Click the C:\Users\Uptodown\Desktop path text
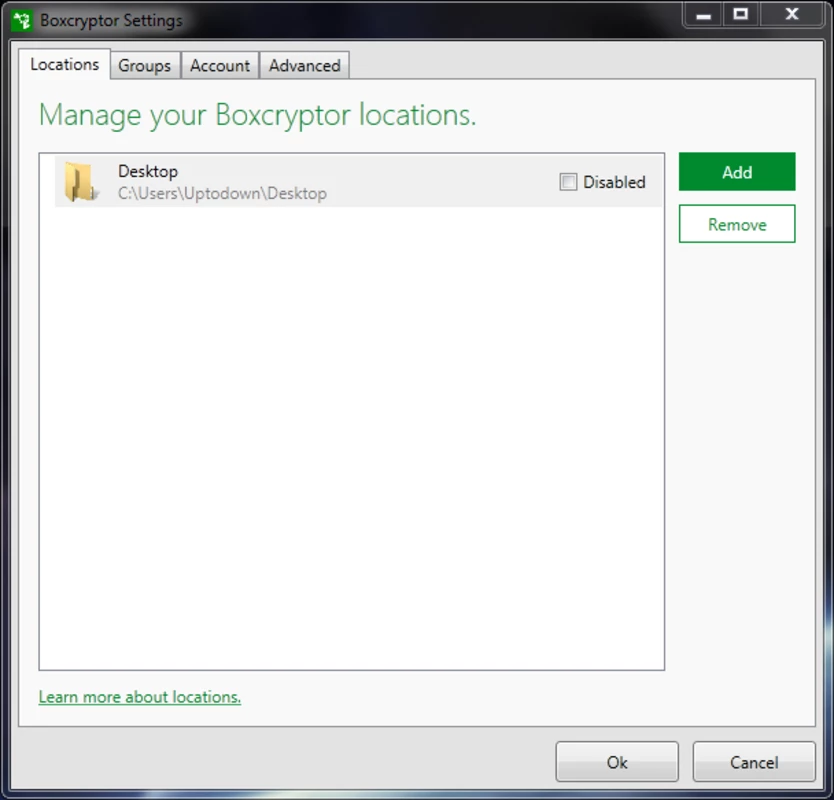The image size is (834, 800). 222,193
